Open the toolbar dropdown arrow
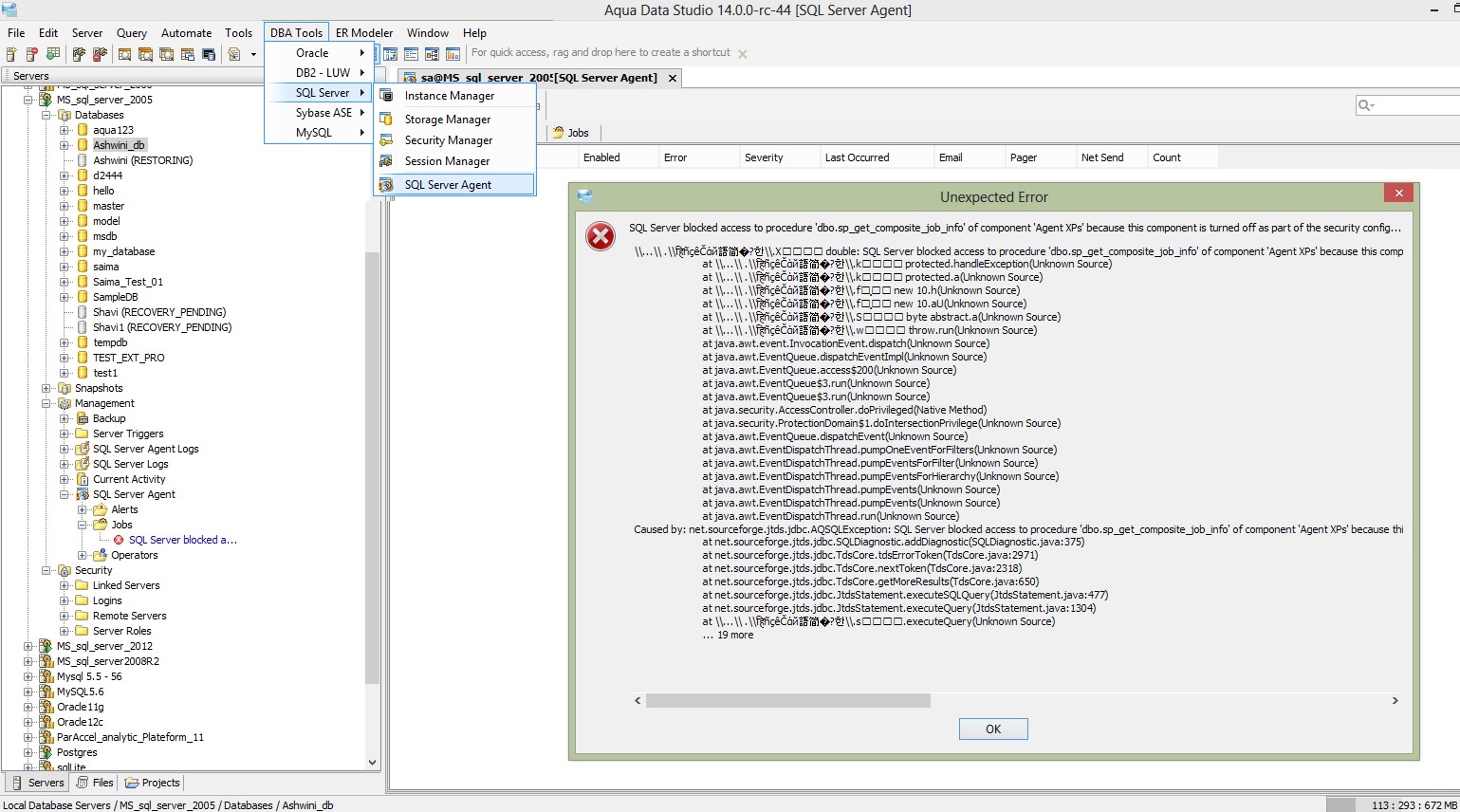1460x812 pixels. pyautogui.click(x=253, y=54)
